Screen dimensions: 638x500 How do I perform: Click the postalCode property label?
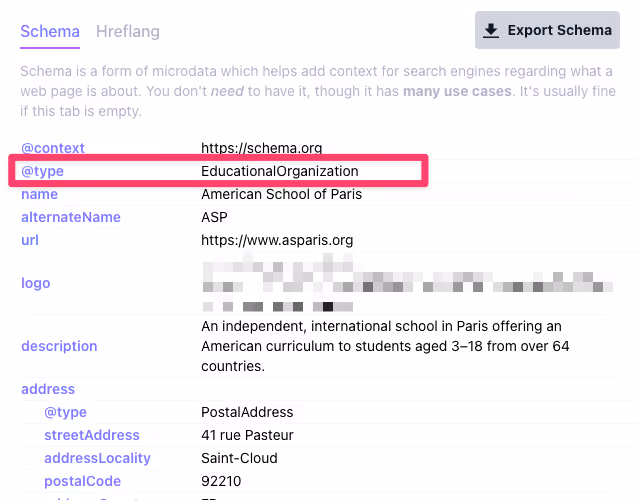(x=83, y=481)
